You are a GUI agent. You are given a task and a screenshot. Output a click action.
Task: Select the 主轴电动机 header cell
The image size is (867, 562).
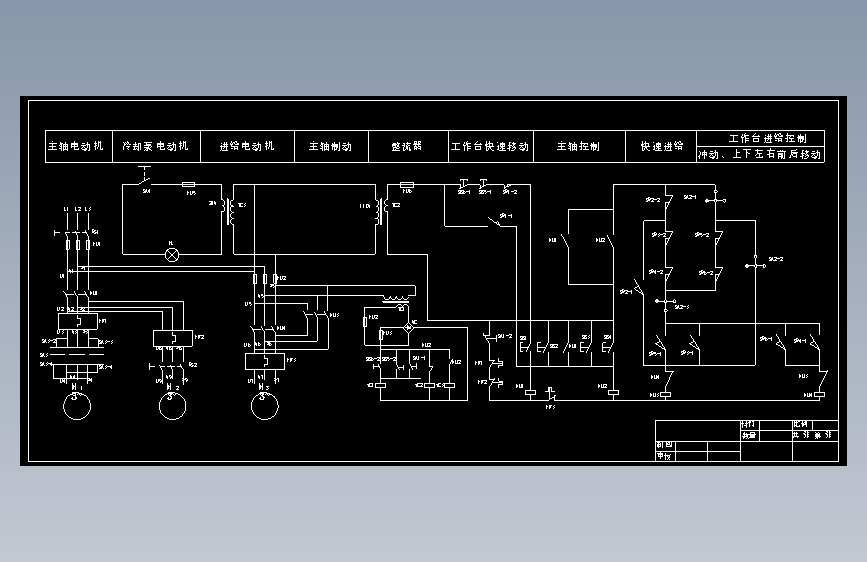[x=79, y=147]
